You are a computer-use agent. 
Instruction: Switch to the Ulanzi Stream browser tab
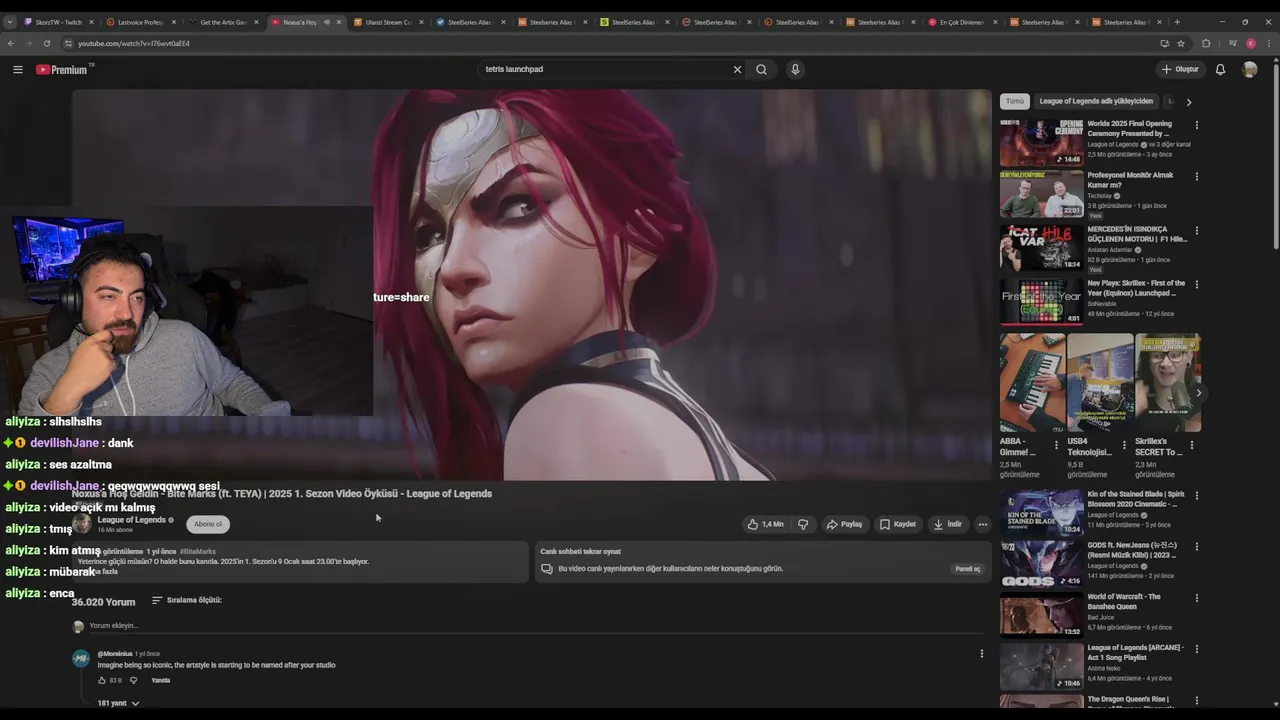click(x=389, y=22)
